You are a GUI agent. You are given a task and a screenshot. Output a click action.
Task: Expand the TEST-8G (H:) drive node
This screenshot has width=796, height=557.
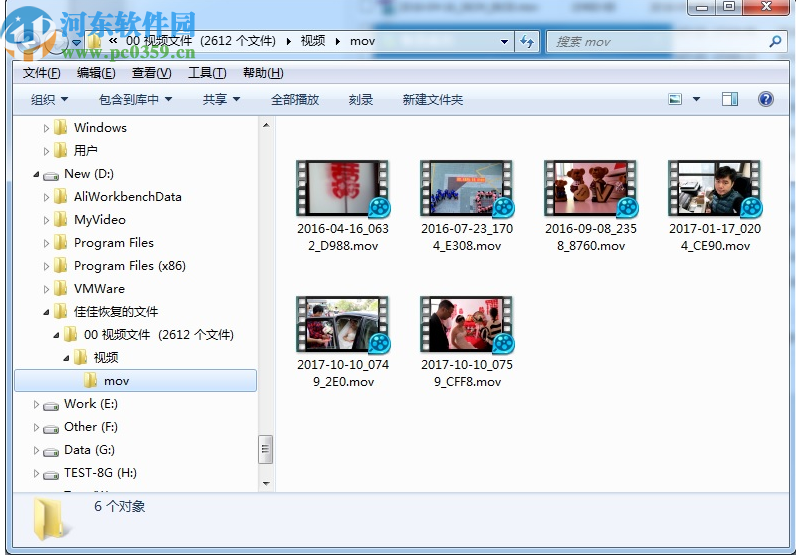36,473
